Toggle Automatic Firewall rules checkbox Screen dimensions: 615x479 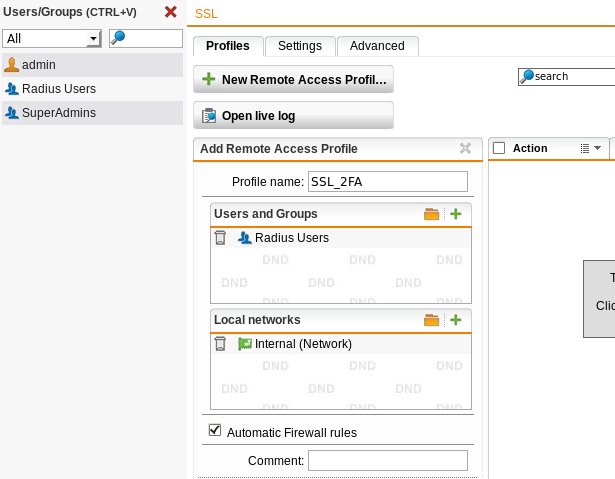[215, 430]
